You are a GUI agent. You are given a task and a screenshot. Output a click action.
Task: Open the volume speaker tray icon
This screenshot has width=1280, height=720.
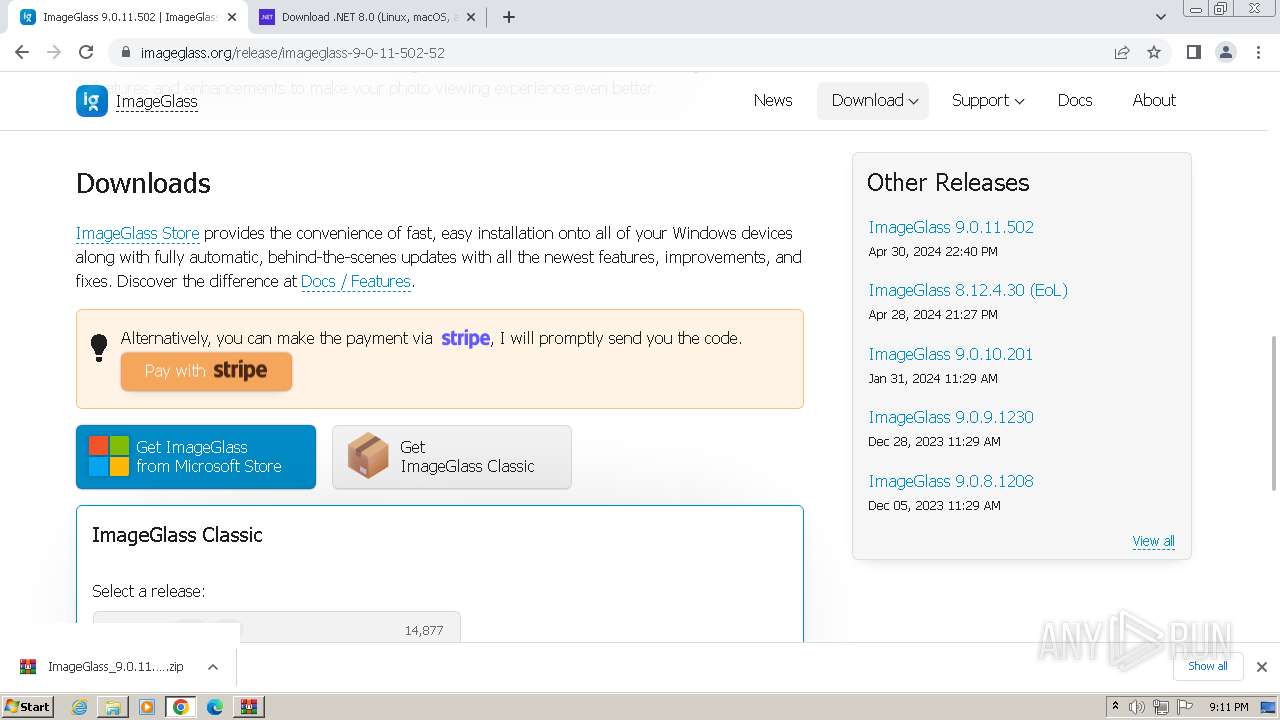[x=1137, y=707]
